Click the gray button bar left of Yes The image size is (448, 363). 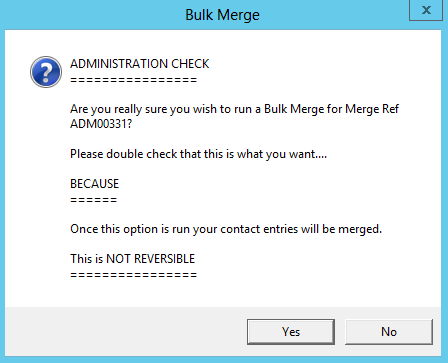[x=126, y=332]
